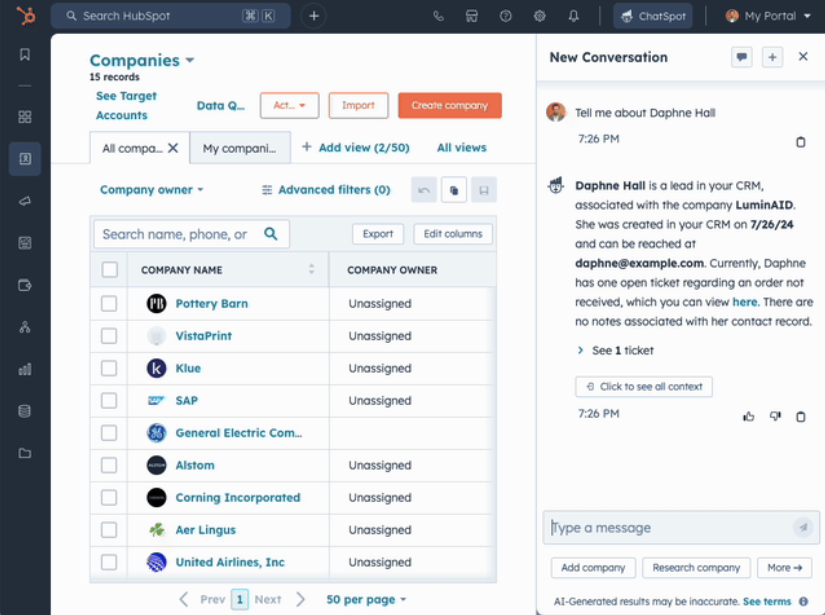The image size is (825, 615).
Task: Check the Corning Incorporated row checkbox
Action: [109, 498]
